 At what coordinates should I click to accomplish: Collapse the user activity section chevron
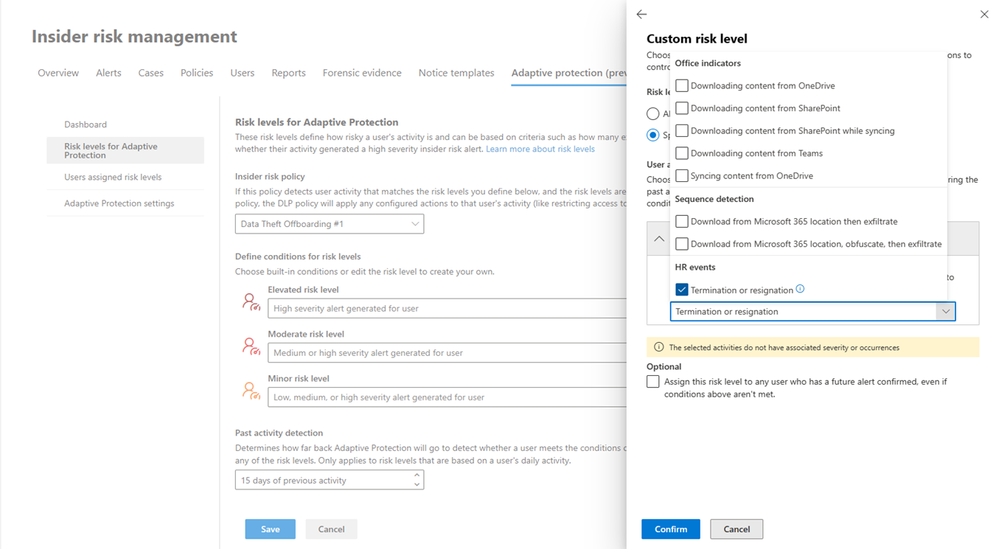[x=659, y=239]
